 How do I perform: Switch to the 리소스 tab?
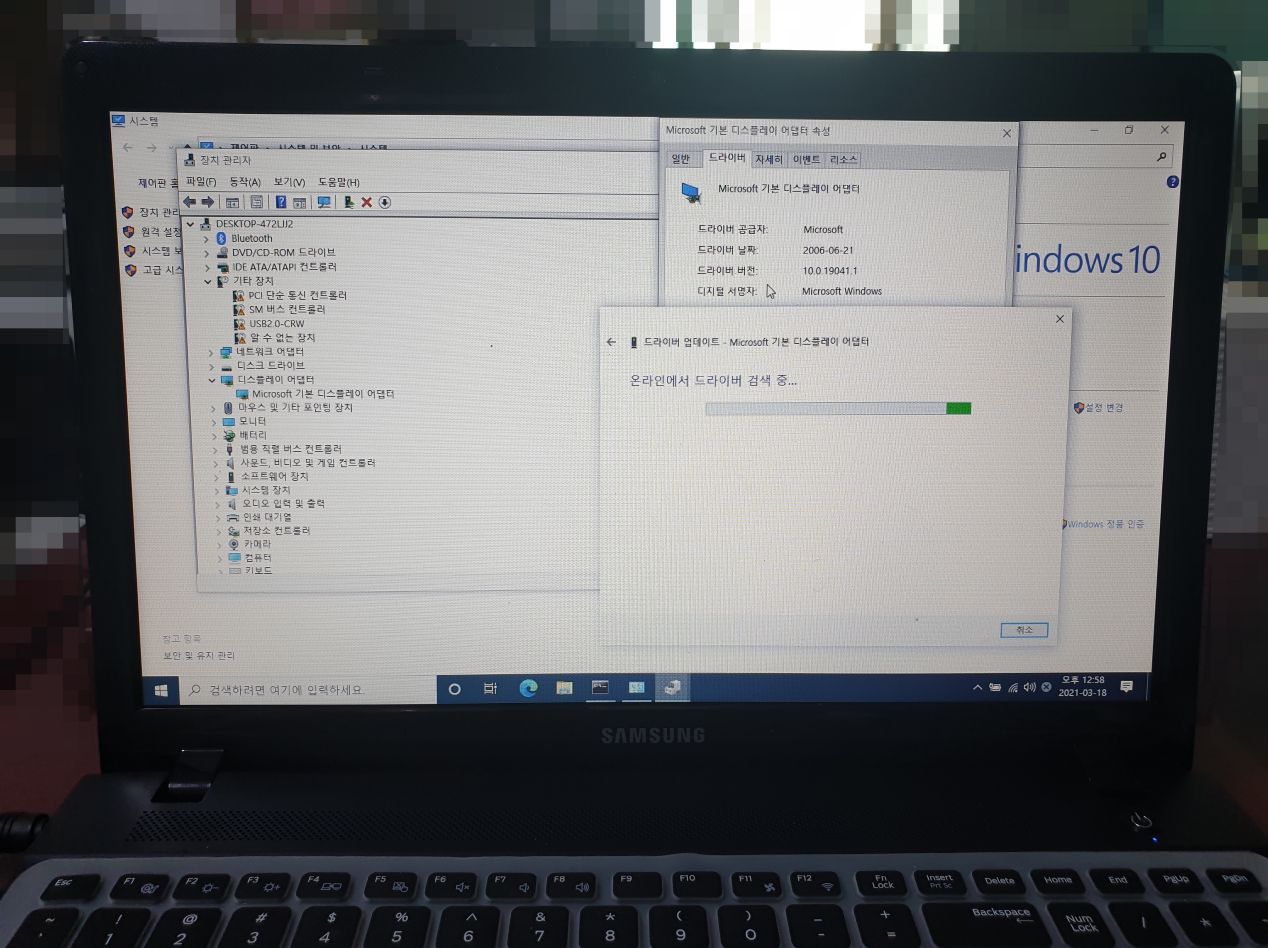843,159
